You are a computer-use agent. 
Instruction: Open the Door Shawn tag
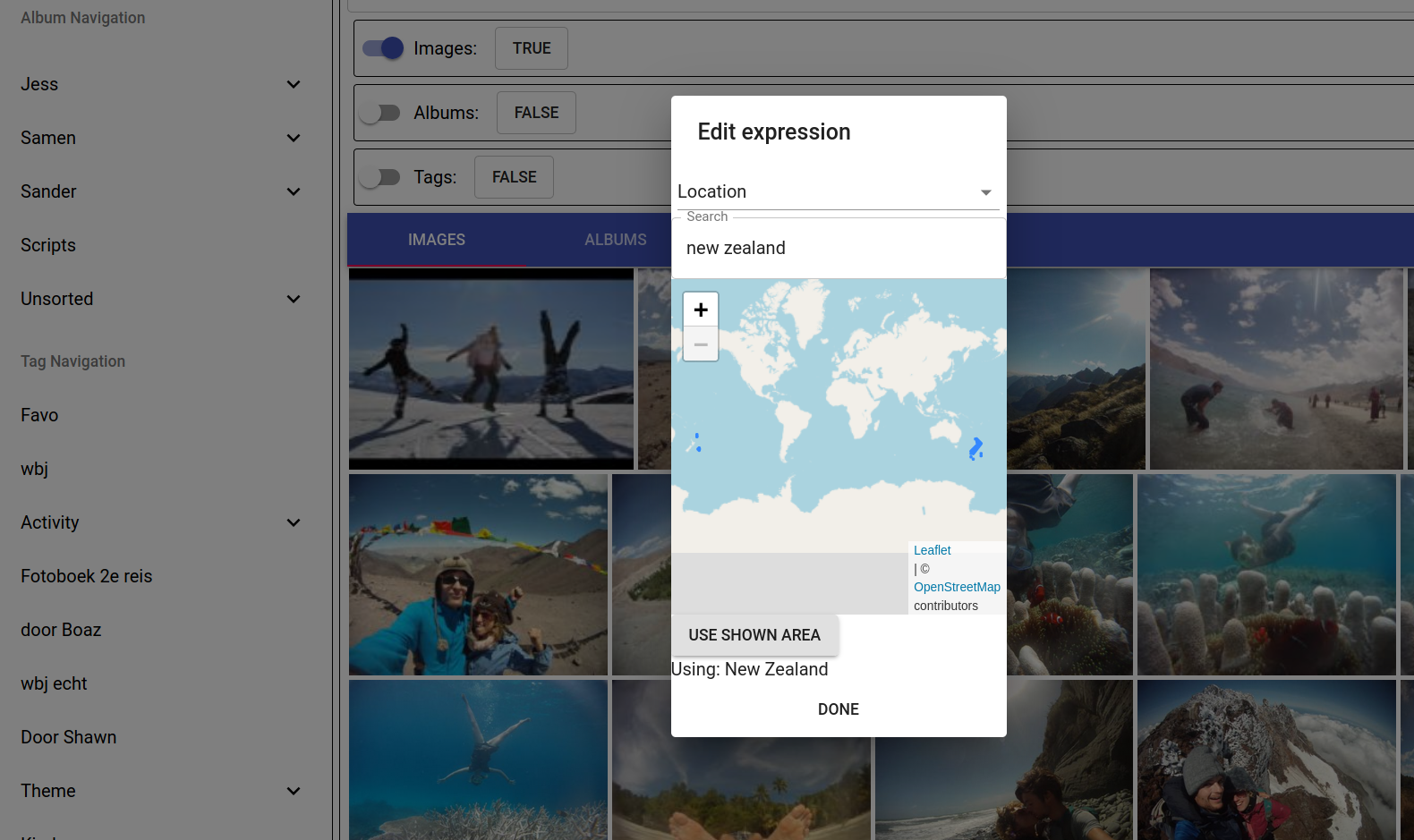[69, 737]
